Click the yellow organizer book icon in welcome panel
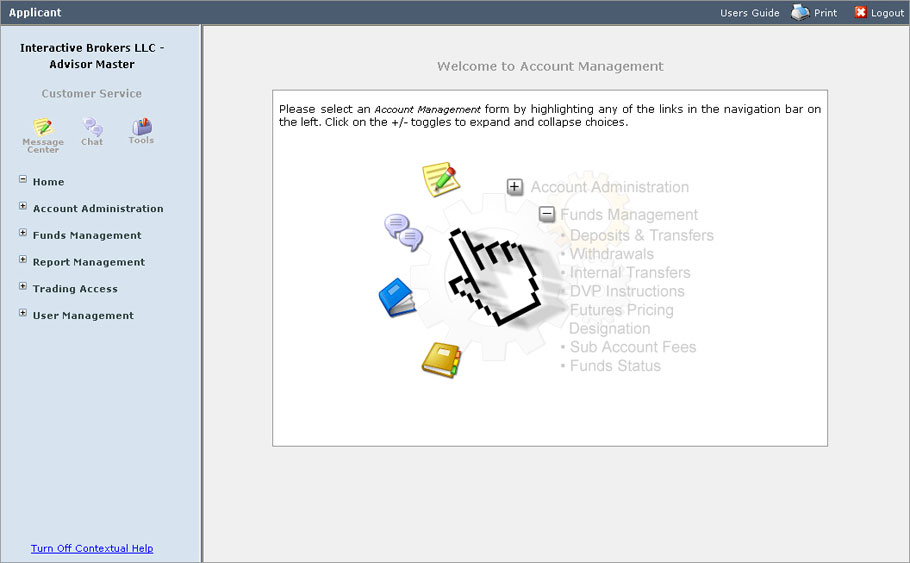This screenshot has height=563, width=910. coord(441,360)
